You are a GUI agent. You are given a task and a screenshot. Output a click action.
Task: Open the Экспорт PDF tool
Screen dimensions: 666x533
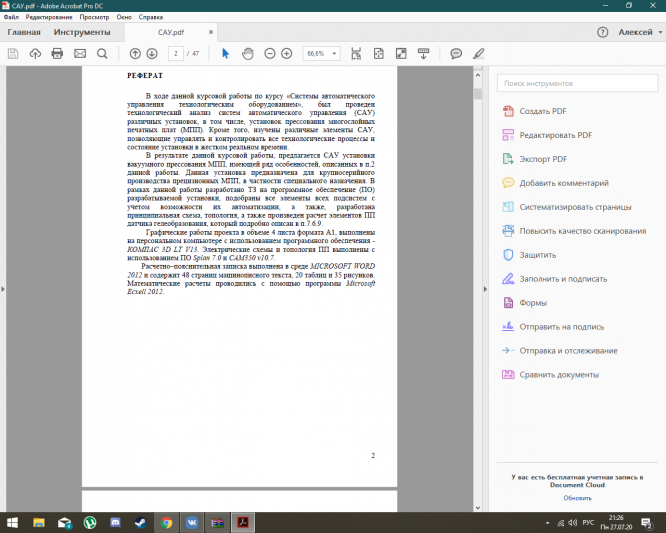(x=542, y=158)
